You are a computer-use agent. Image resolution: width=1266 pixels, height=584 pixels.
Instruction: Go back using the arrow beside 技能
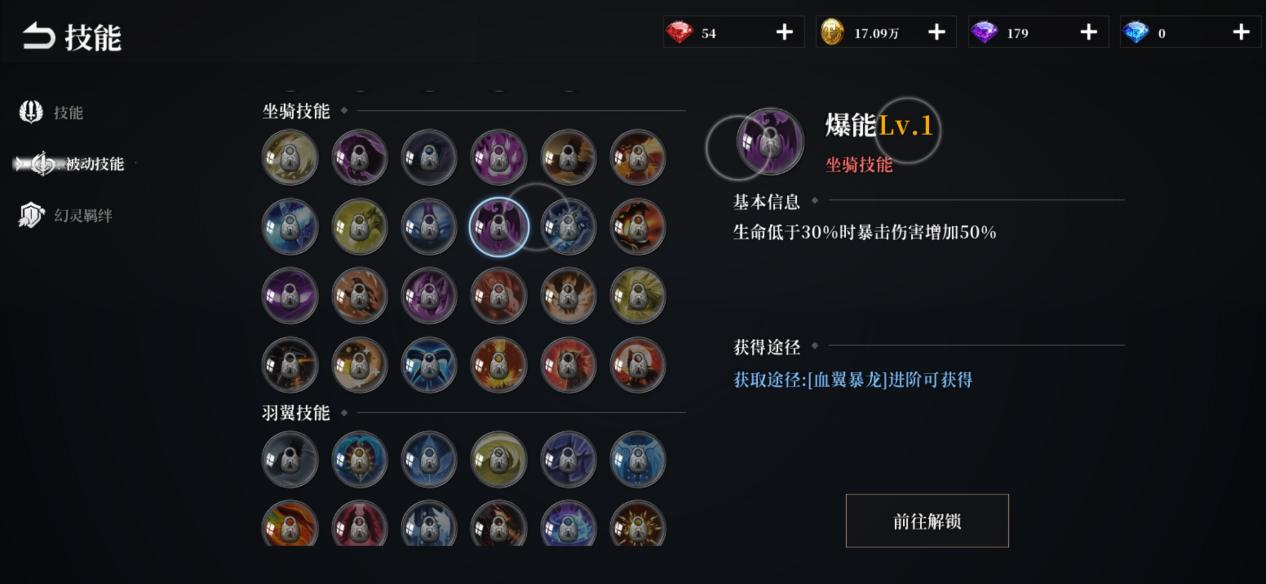(39, 37)
